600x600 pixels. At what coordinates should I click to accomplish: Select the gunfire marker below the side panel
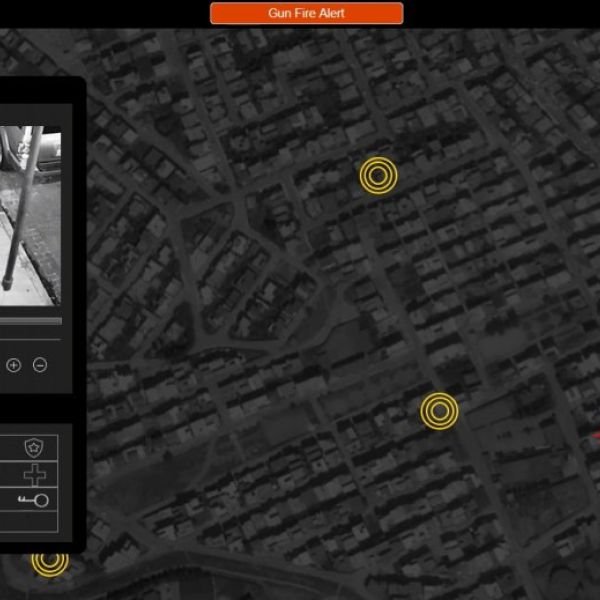tap(49, 562)
